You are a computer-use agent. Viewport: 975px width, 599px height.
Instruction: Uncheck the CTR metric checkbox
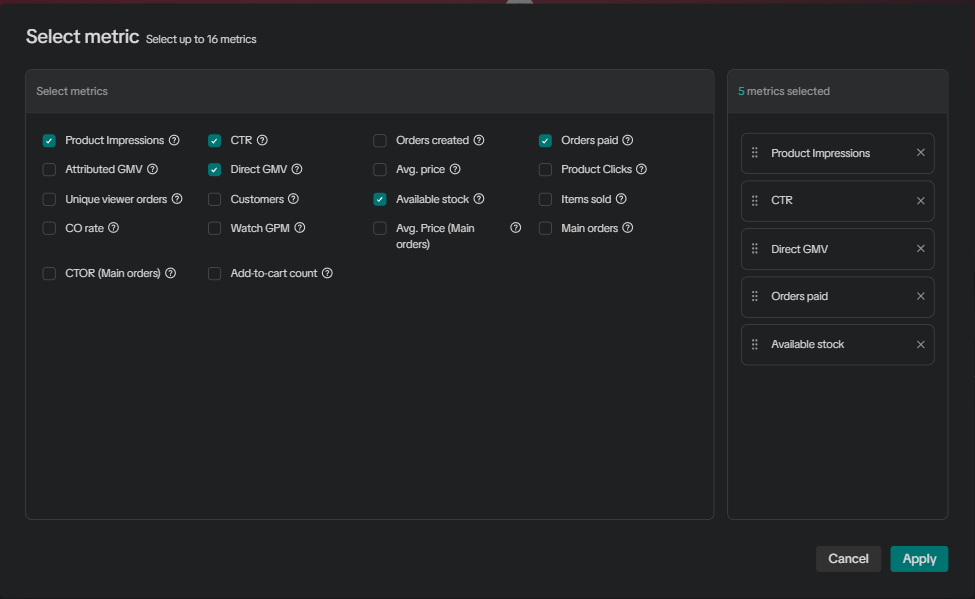(x=214, y=141)
